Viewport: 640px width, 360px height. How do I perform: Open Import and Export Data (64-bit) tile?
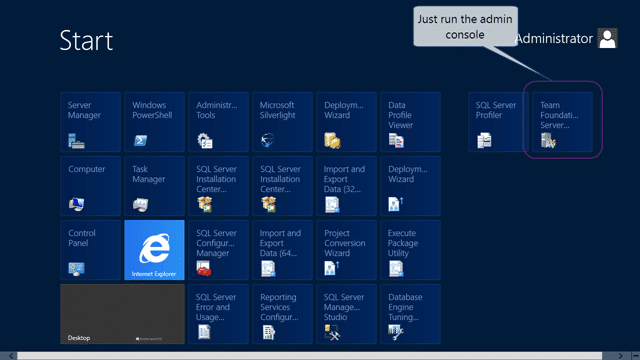(282, 250)
